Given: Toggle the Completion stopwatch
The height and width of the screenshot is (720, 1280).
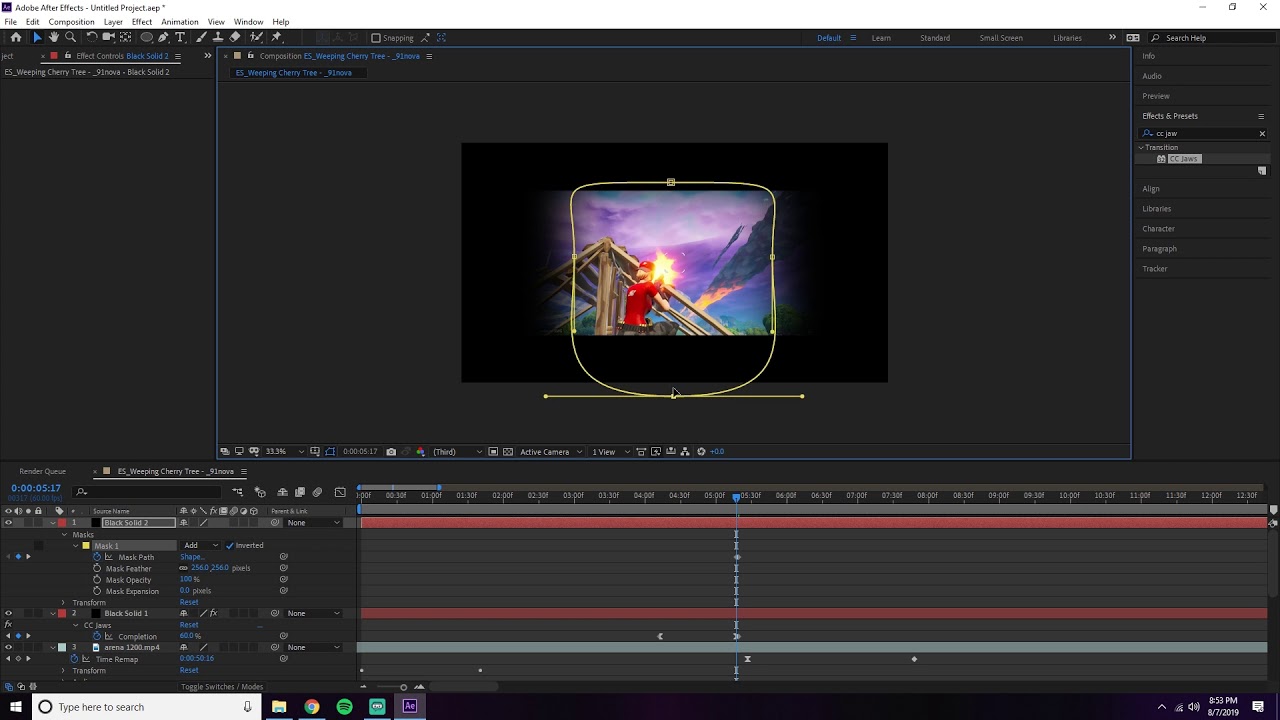Looking at the screenshot, I should point(97,637).
